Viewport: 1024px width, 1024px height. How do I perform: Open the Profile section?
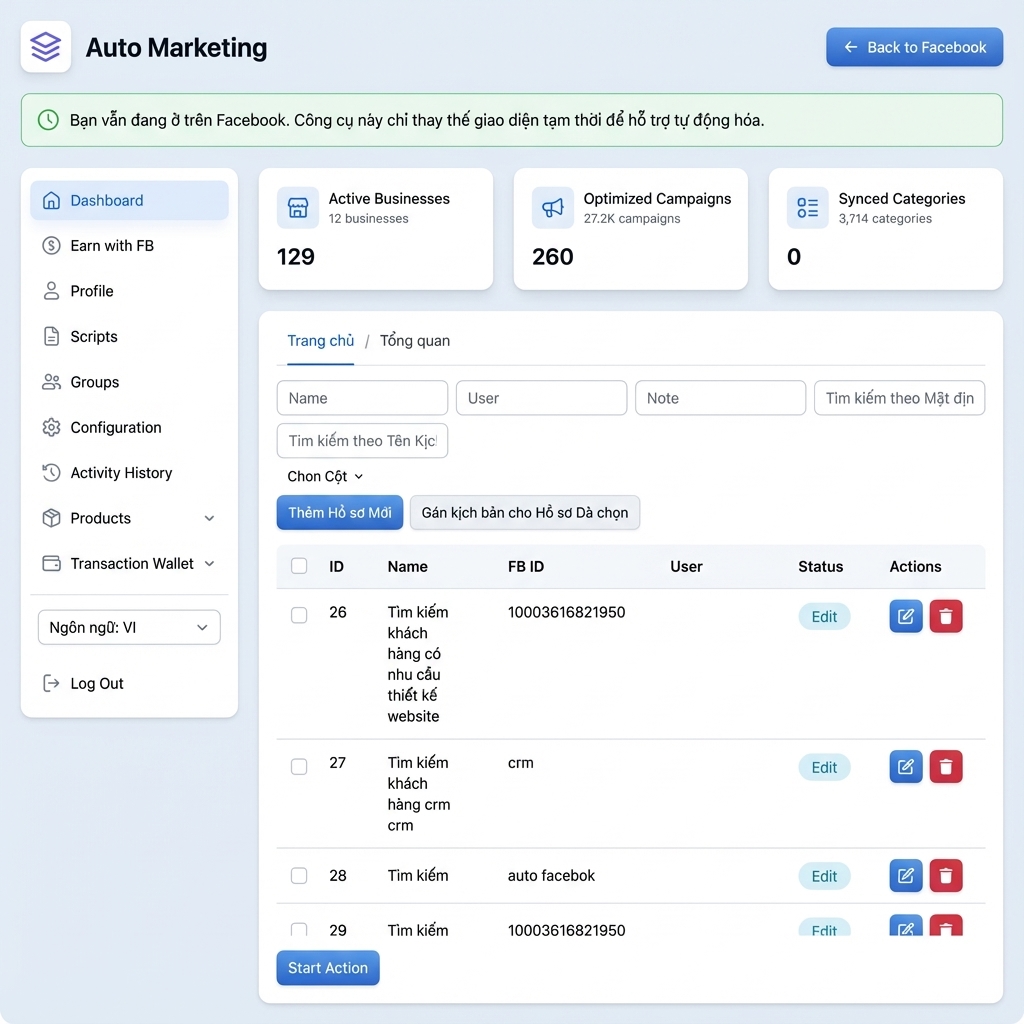(x=92, y=291)
